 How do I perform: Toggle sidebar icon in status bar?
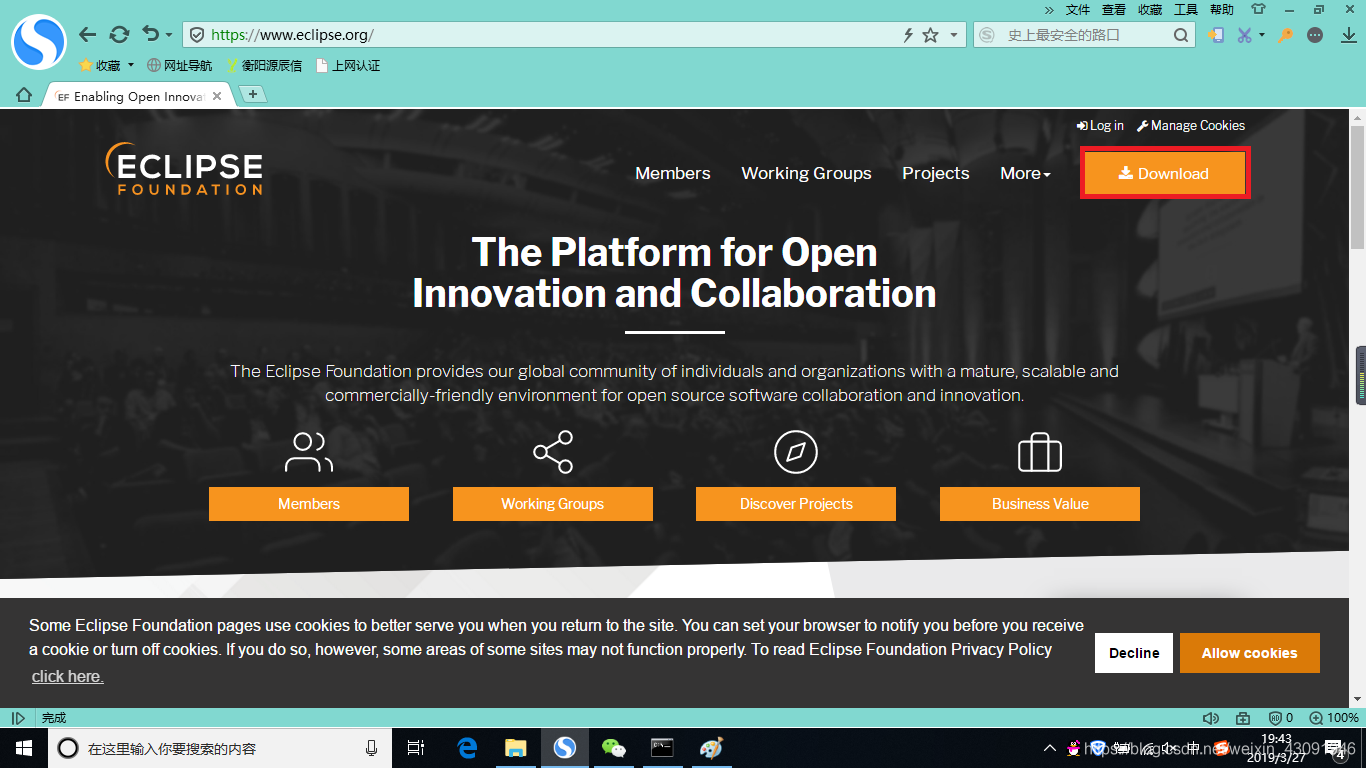(18, 718)
